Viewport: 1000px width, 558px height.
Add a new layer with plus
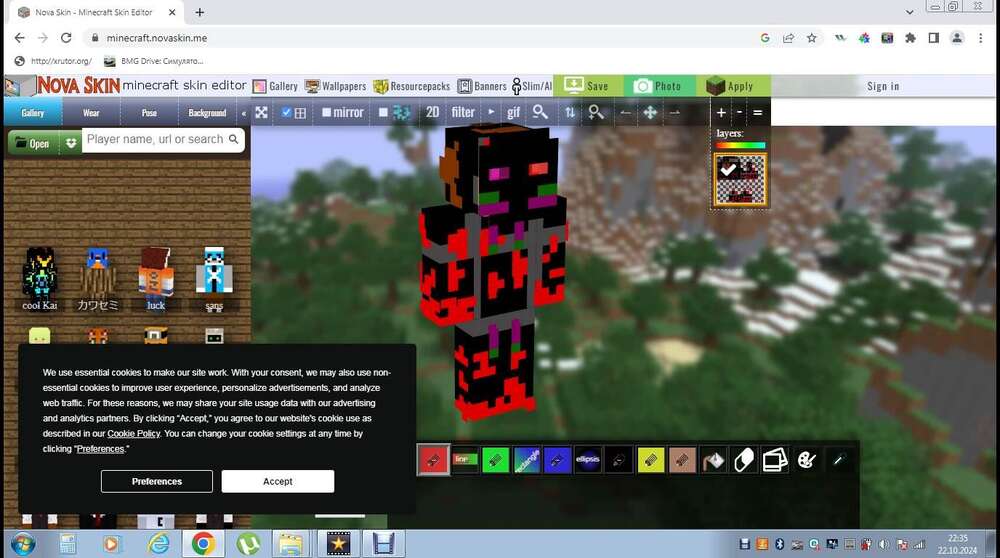pos(721,112)
